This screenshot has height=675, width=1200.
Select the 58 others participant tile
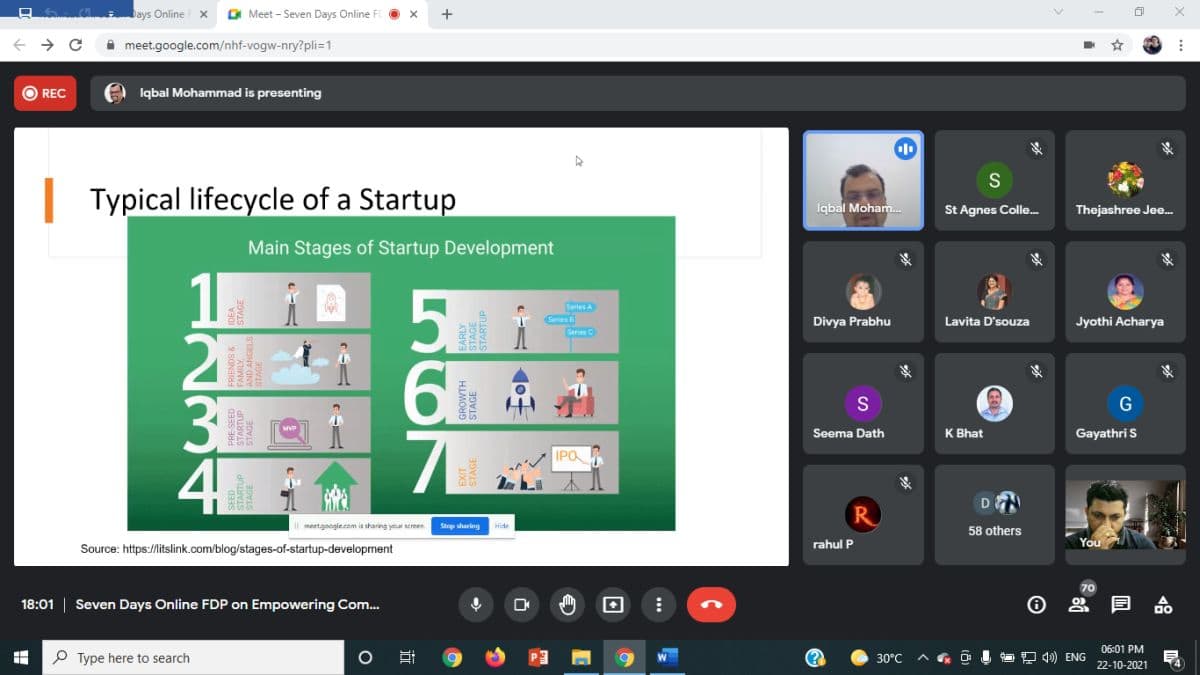pos(994,515)
